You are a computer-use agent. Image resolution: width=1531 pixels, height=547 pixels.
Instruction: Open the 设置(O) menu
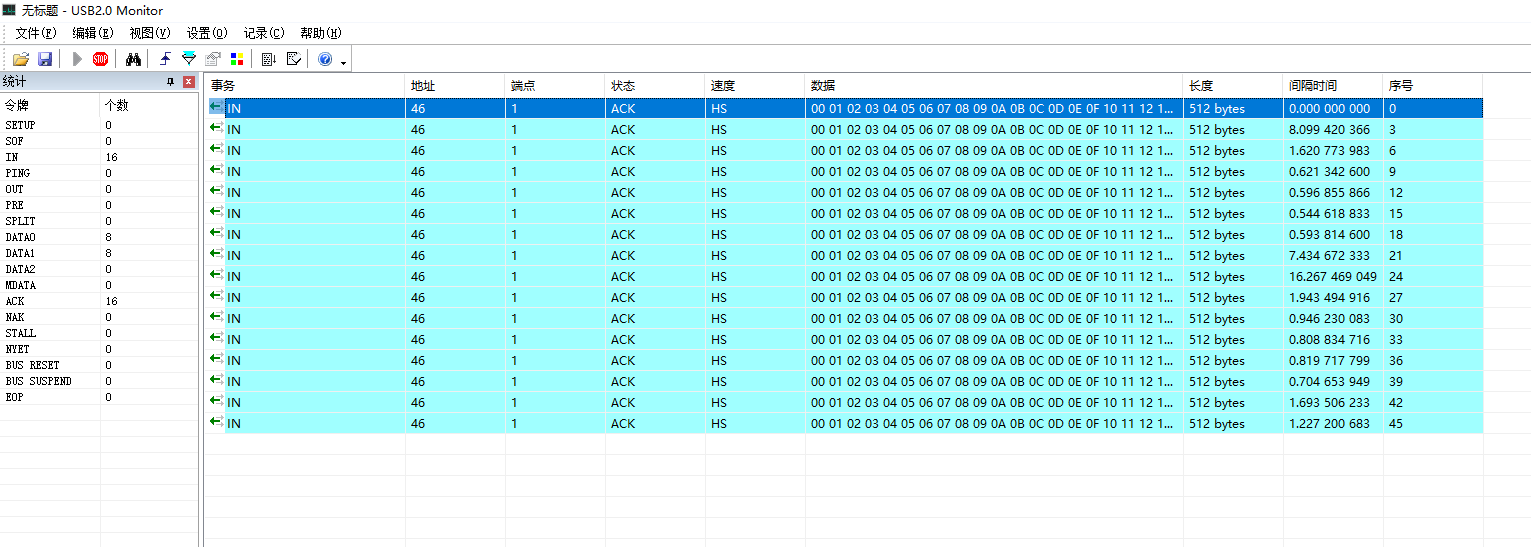tap(207, 33)
